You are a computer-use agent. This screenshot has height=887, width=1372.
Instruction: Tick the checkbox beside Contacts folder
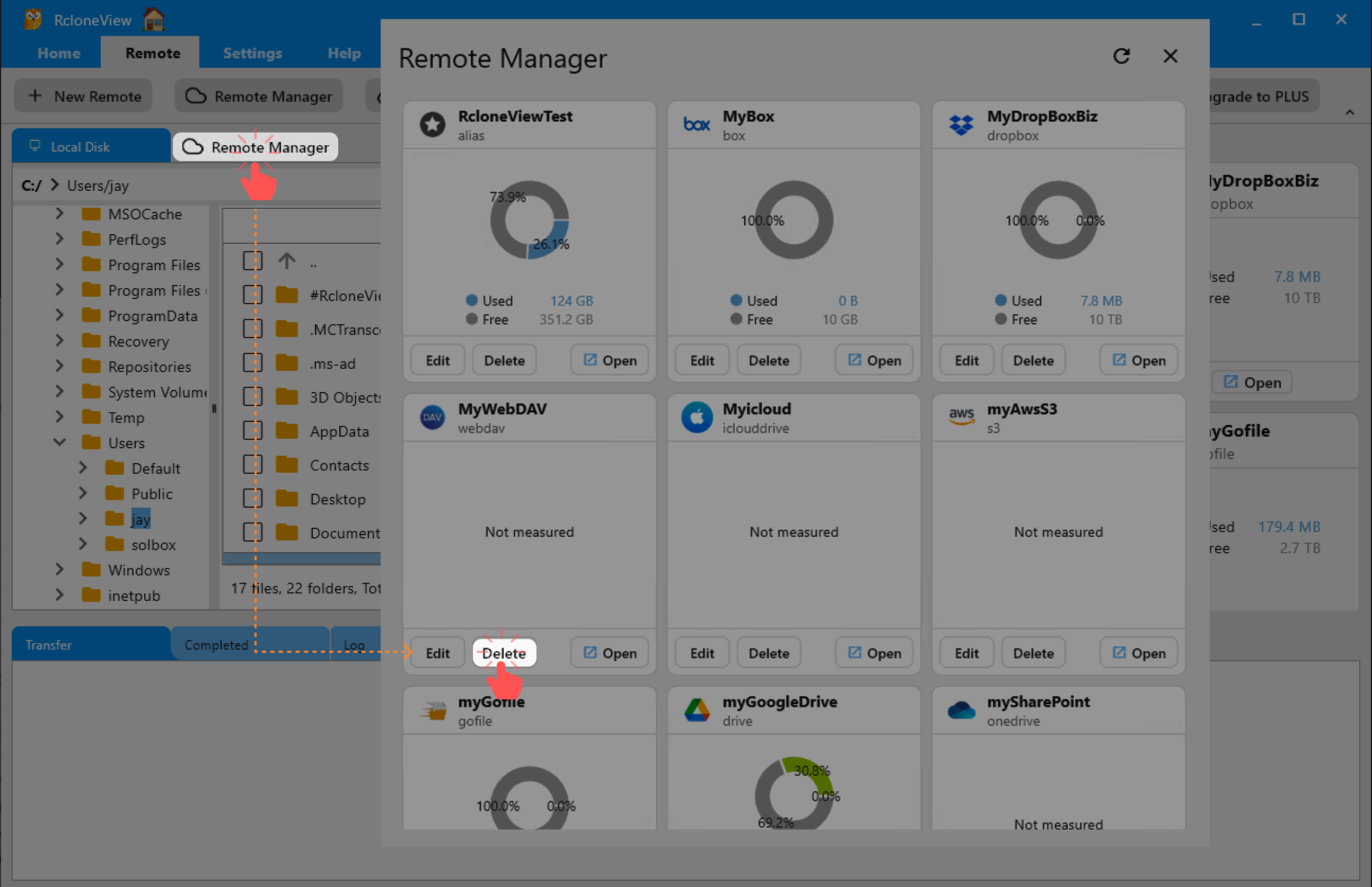point(252,465)
